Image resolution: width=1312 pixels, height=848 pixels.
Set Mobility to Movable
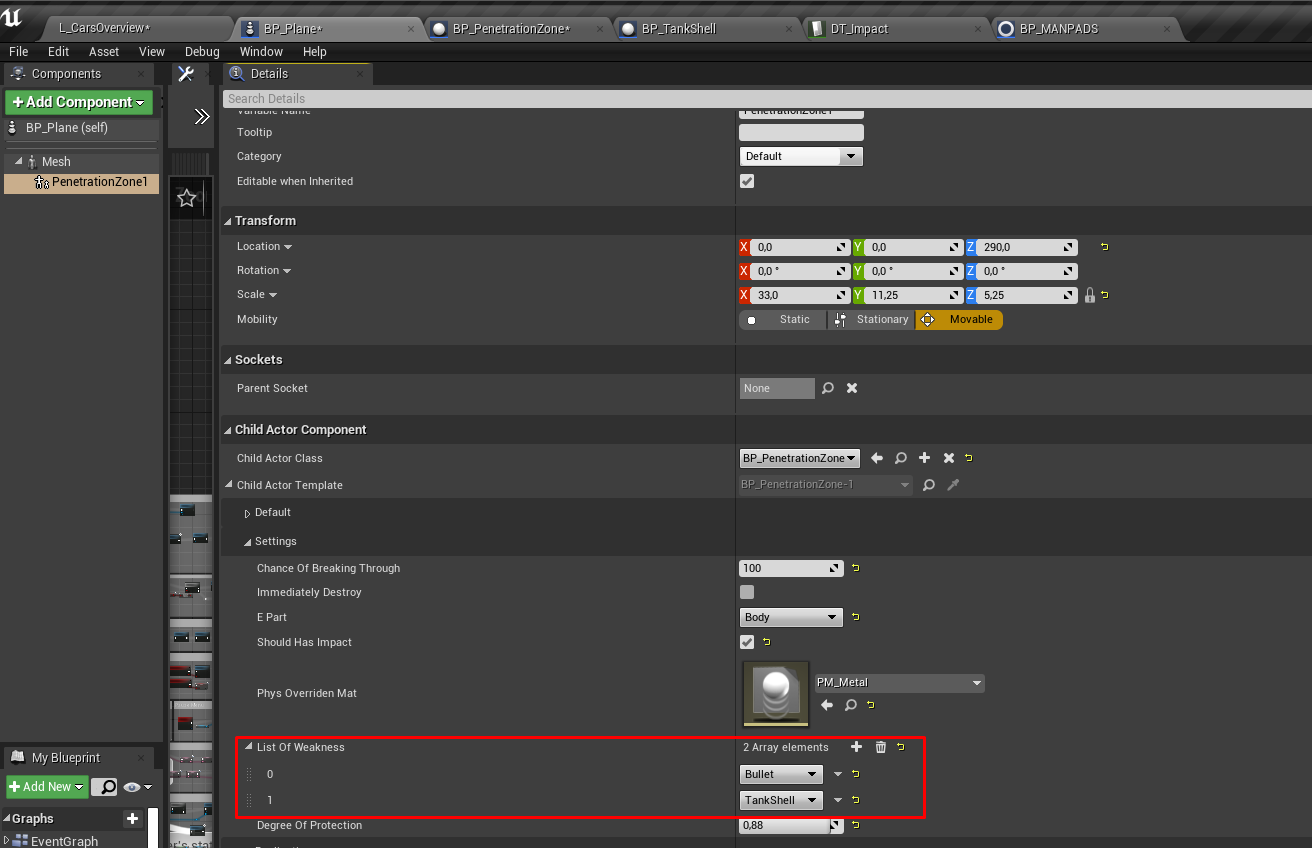point(959,320)
